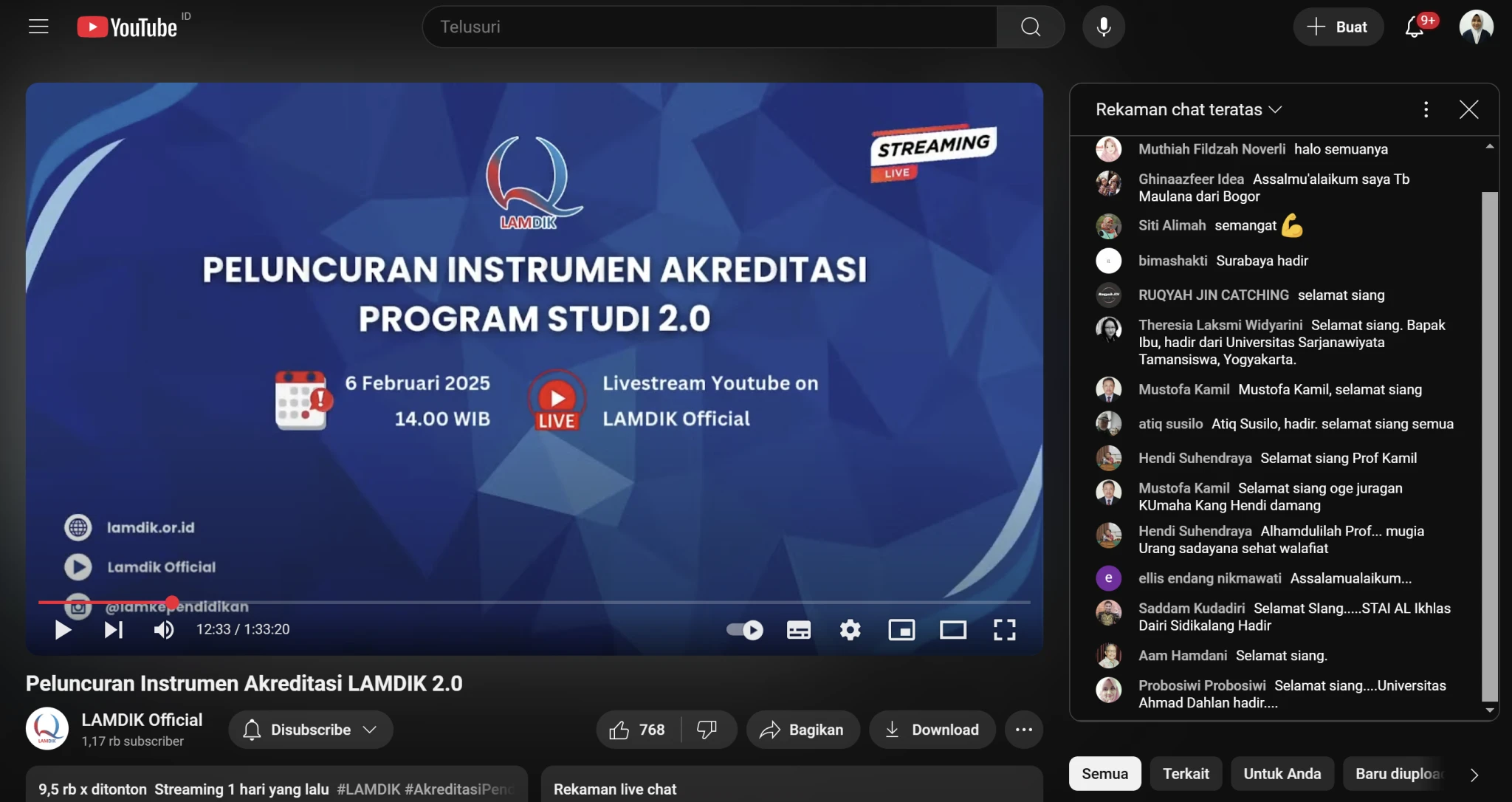Open Disubscribe notification dropdown
Viewport: 1512px width, 802px height.
(311, 730)
